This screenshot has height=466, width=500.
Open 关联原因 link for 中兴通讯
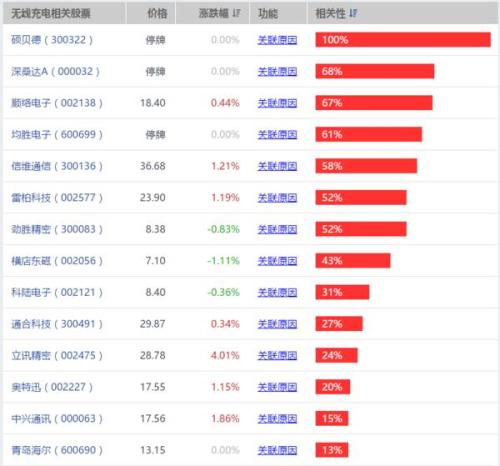pos(277,419)
